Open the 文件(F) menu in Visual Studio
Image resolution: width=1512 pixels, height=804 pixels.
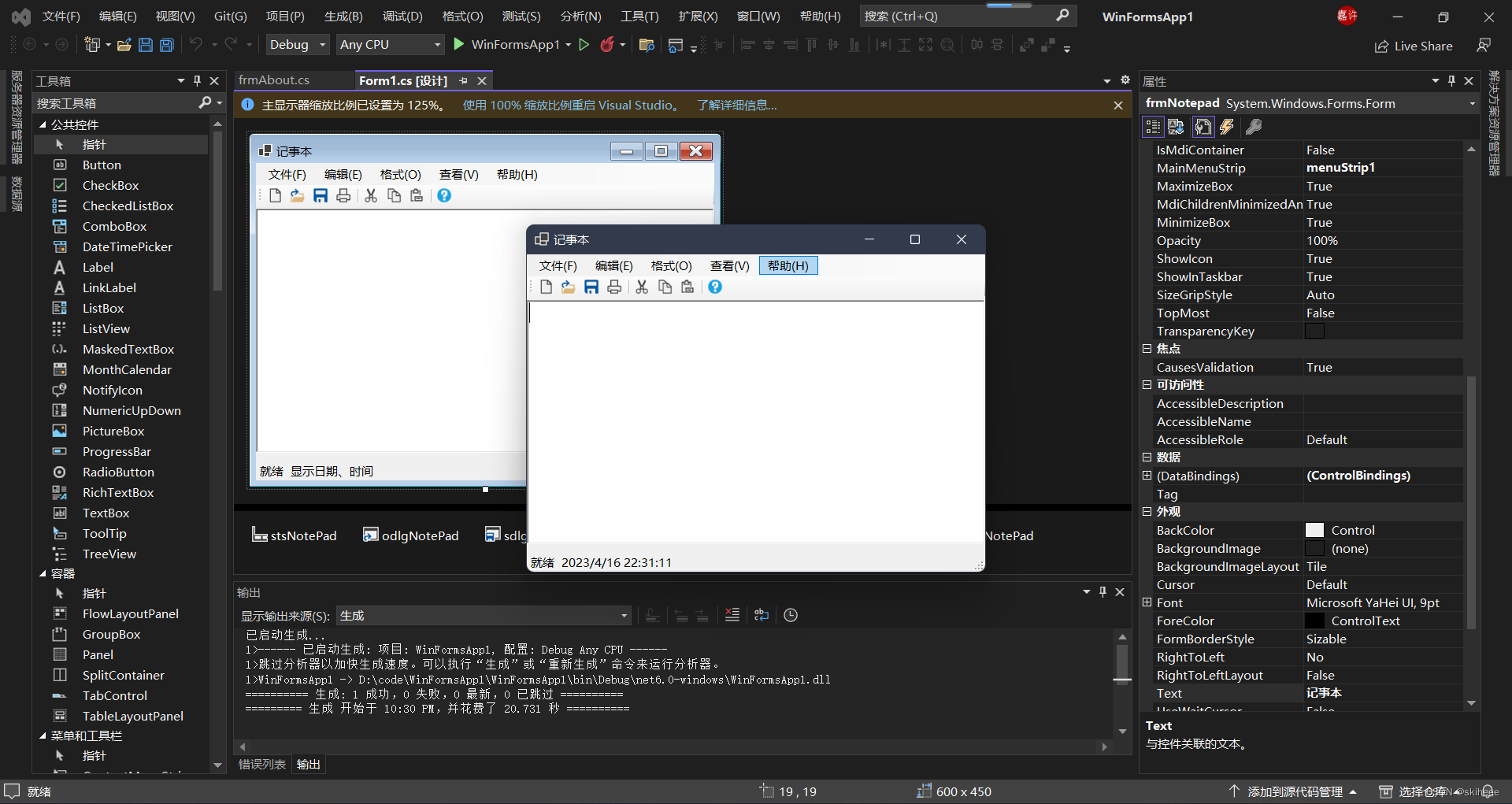click(61, 17)
